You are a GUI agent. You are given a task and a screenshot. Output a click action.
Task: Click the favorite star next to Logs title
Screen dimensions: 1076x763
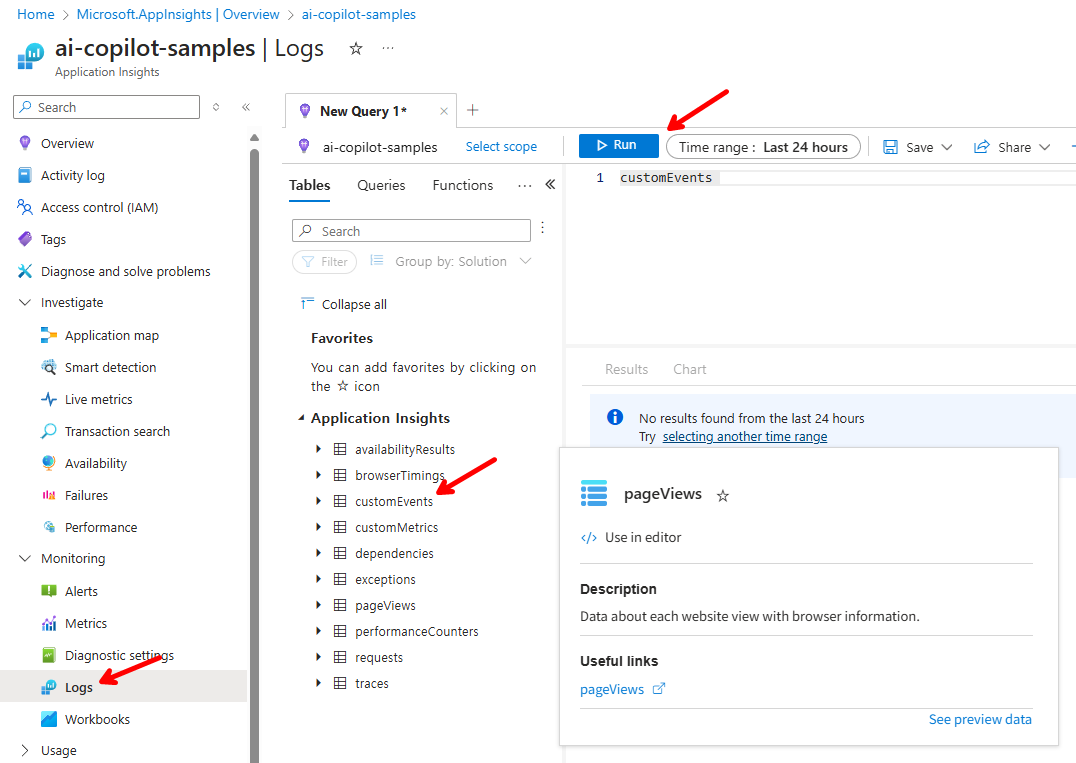[x=356, y=49]
